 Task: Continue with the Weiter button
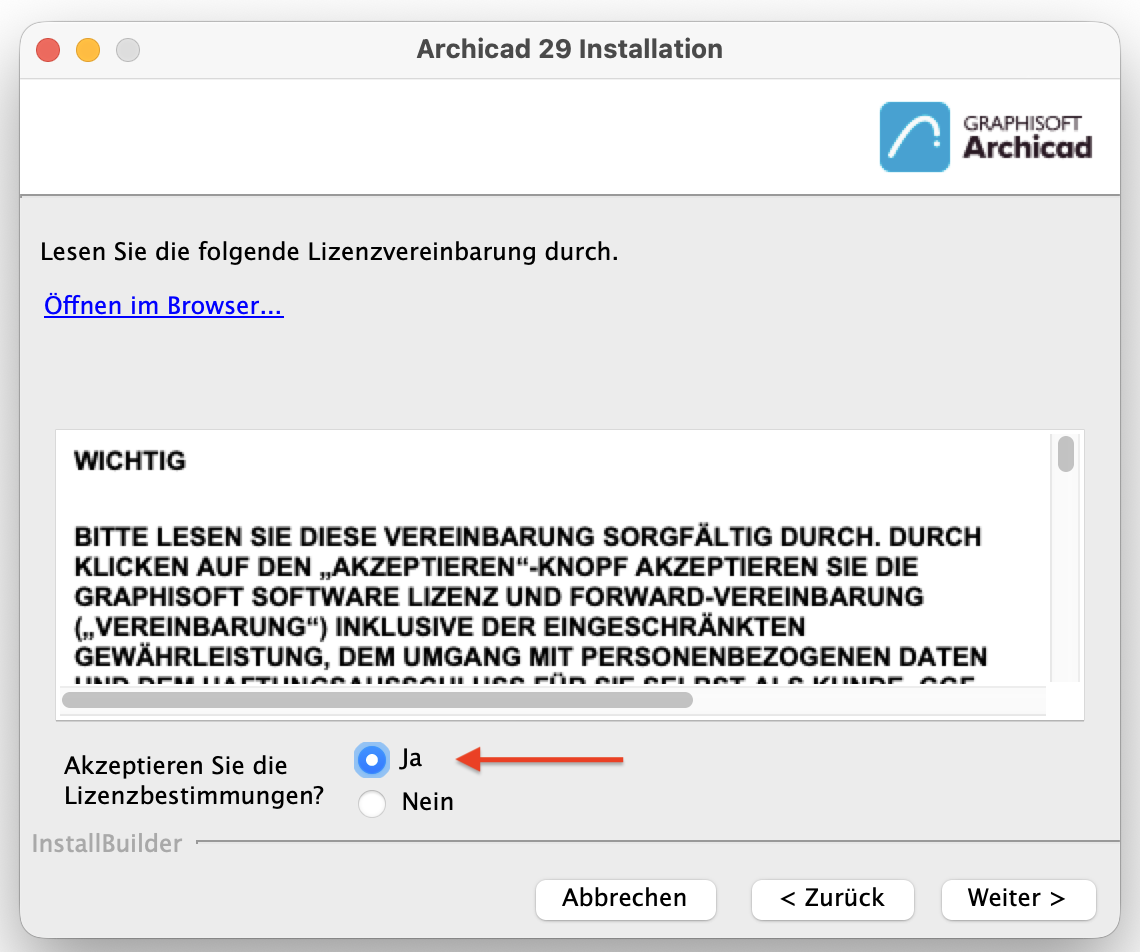click(1018, 899)
